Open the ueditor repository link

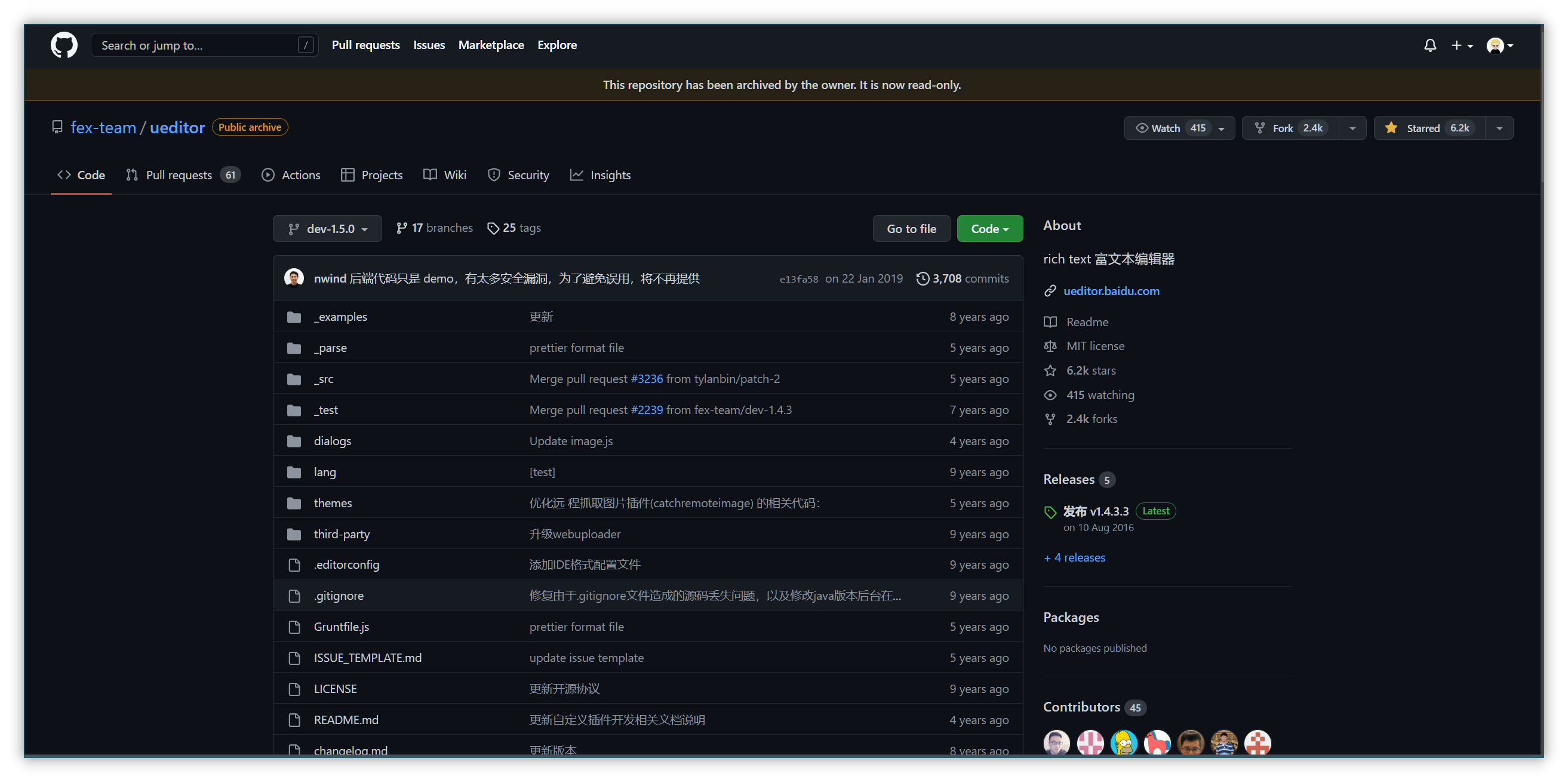pyautogui.click(x=177, y=127)
